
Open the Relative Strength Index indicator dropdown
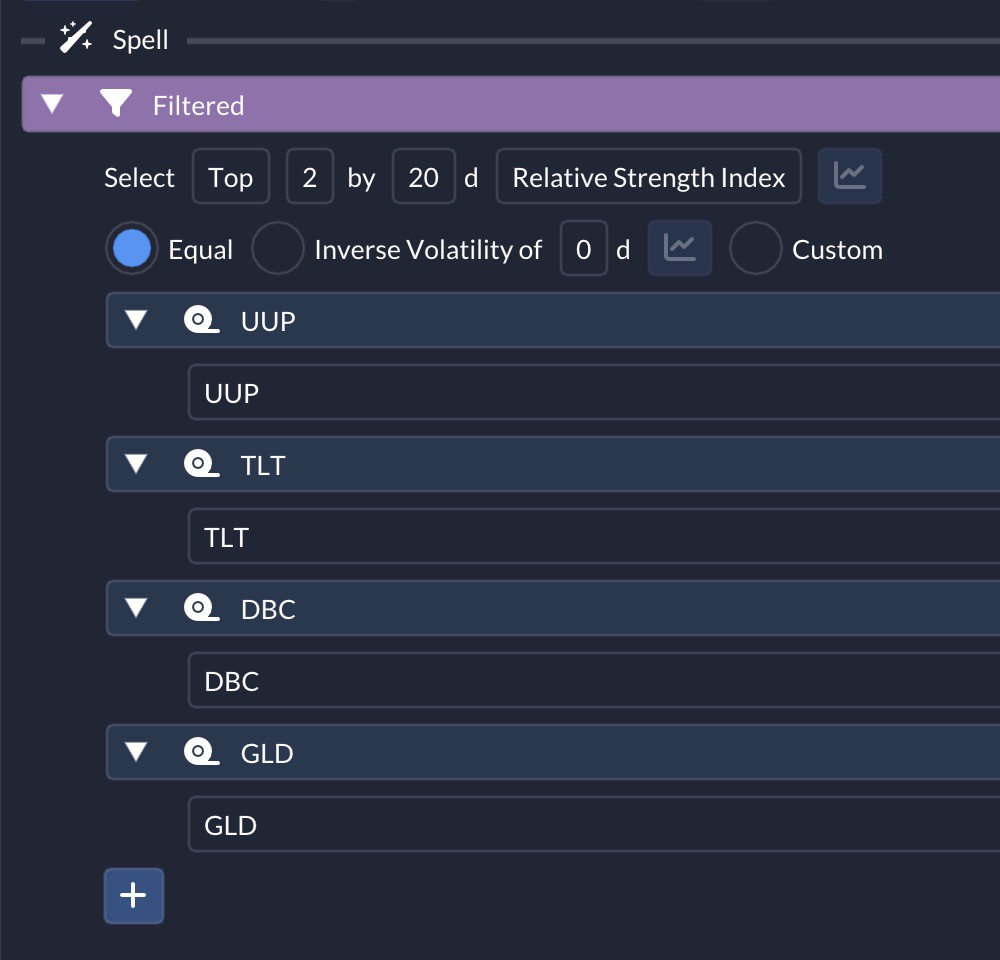tap(649, 177)
